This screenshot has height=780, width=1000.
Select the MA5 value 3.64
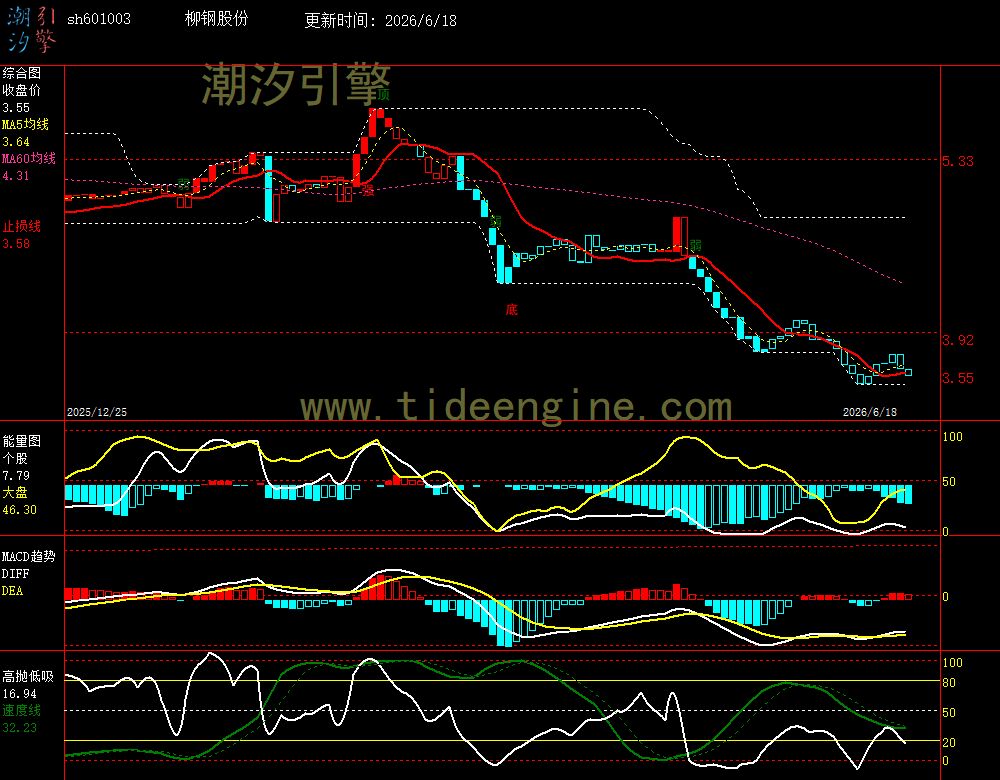[16, 142]
